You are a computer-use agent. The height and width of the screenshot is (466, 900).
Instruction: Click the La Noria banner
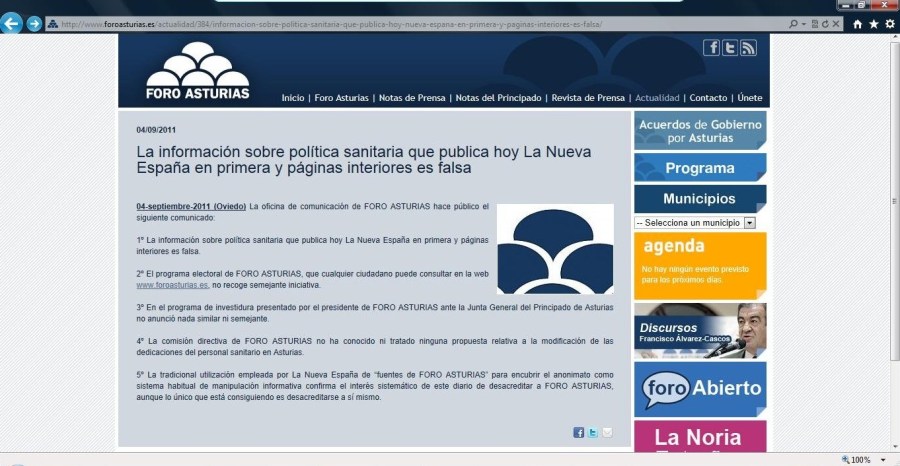(700, 436)
